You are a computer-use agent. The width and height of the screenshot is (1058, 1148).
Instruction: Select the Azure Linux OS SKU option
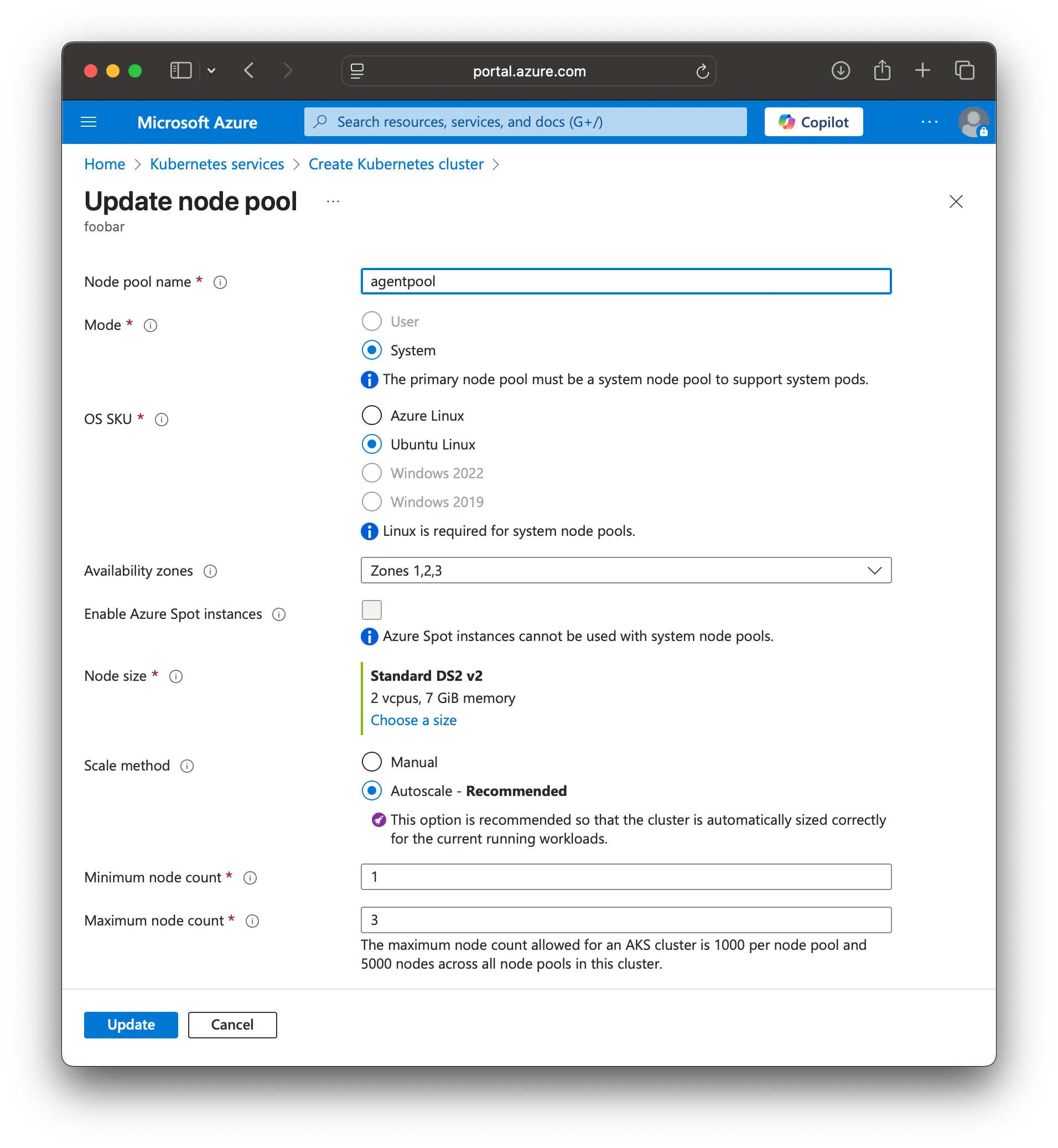[371, 416]
